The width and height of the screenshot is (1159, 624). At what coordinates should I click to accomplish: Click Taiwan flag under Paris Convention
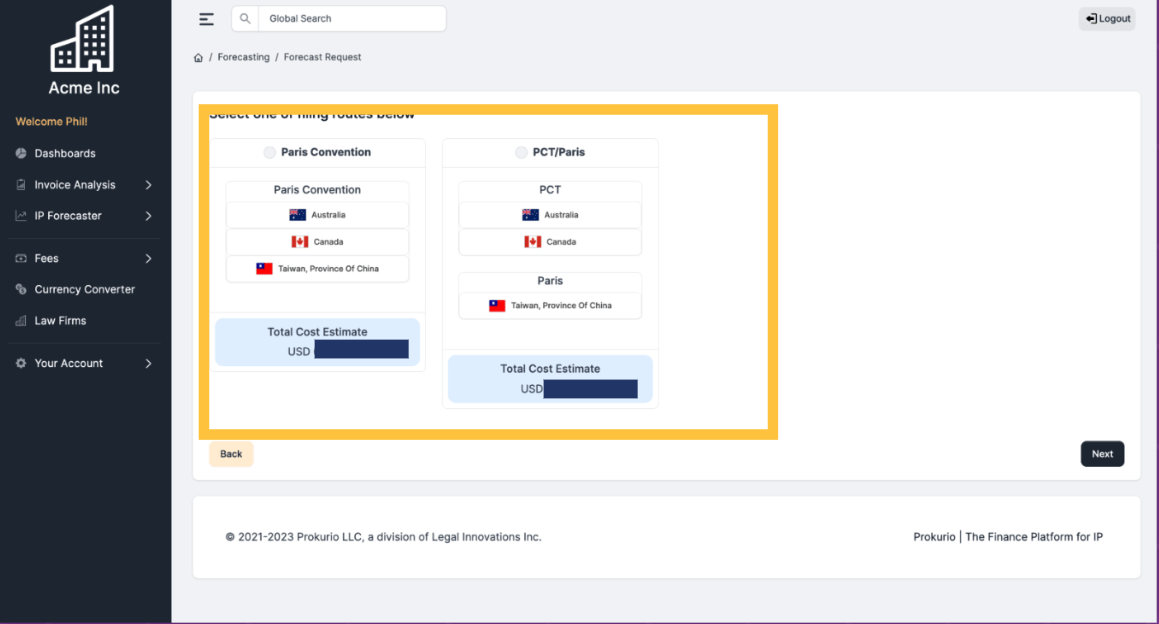[264, 268]
